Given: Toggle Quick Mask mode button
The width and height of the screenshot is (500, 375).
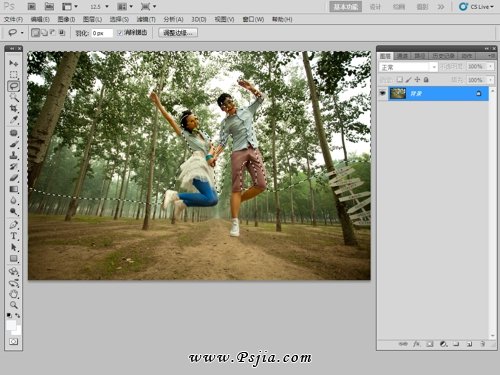Looking at the screenshot, I should coord(14,341).
